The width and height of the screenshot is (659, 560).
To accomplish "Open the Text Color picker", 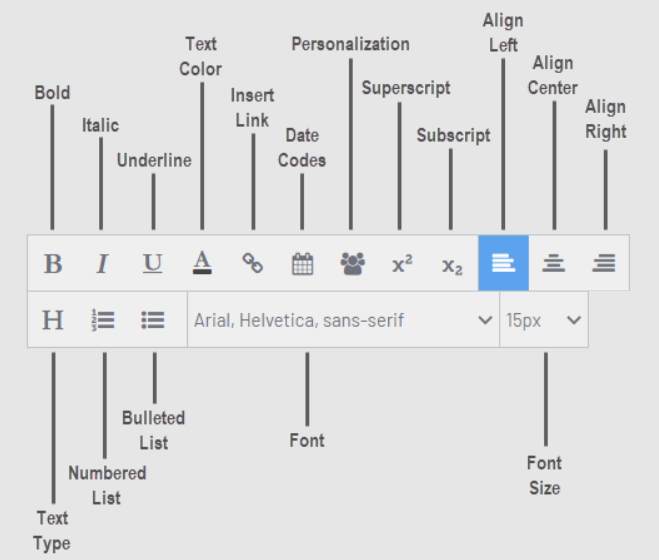I will pos(202,263).
